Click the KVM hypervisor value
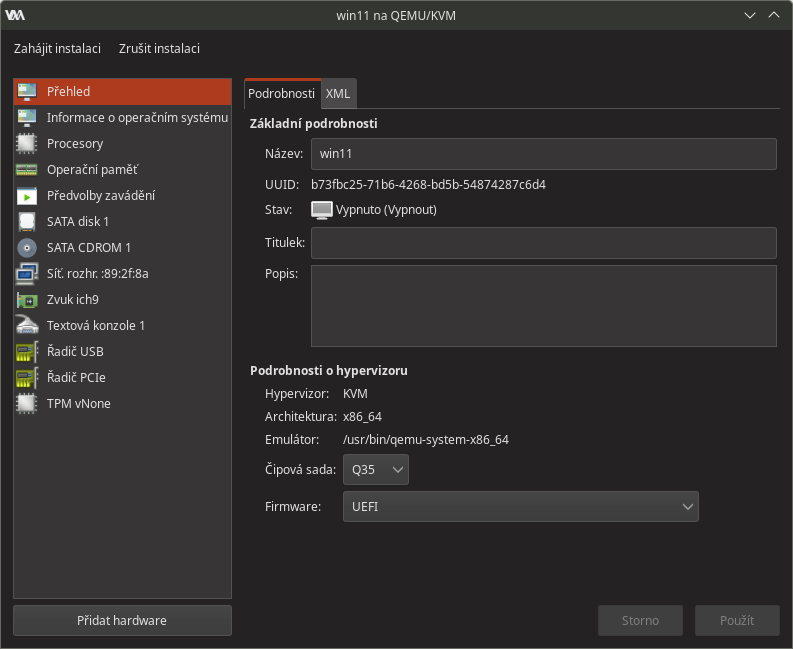Viewport: 793px width, 649px height. point(355,394)
